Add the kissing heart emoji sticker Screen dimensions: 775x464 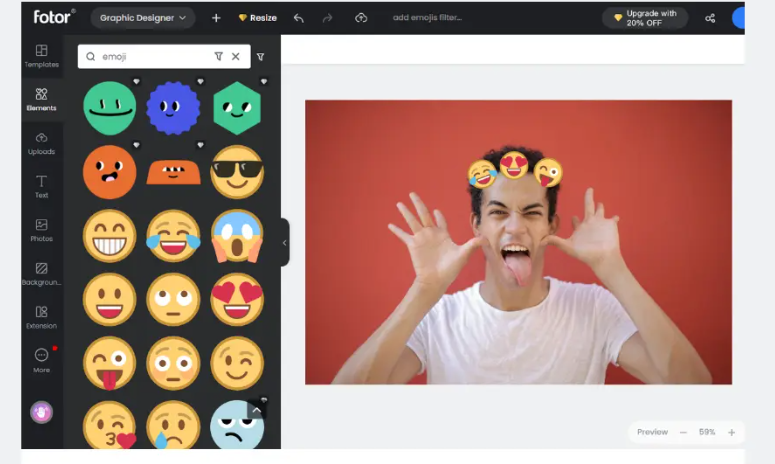coord(109,424)
